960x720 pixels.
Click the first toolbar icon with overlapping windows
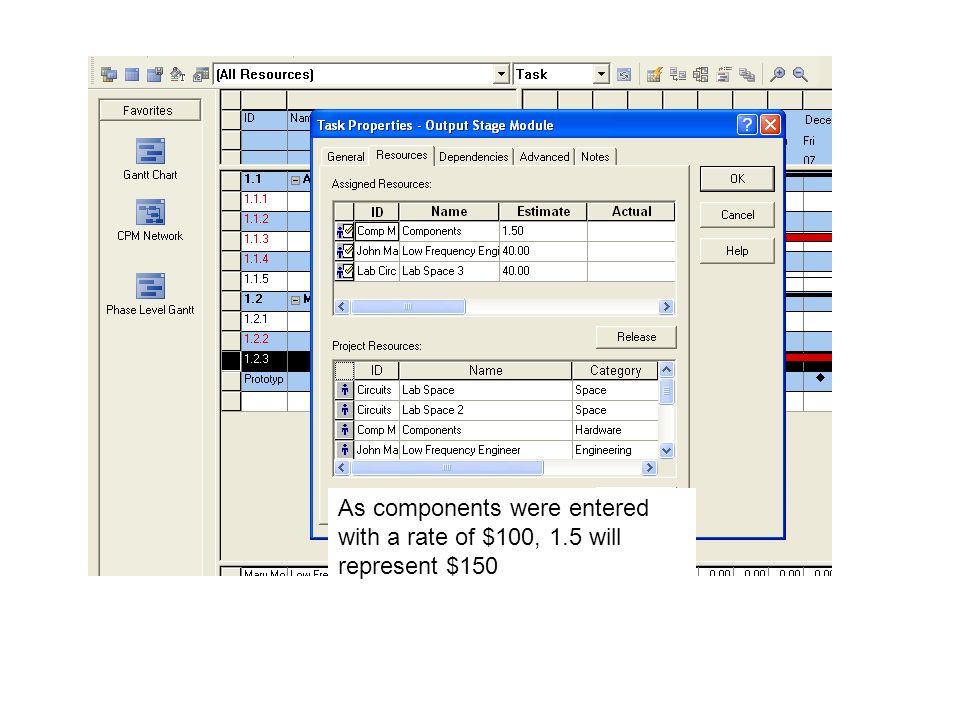click(109, 74)
